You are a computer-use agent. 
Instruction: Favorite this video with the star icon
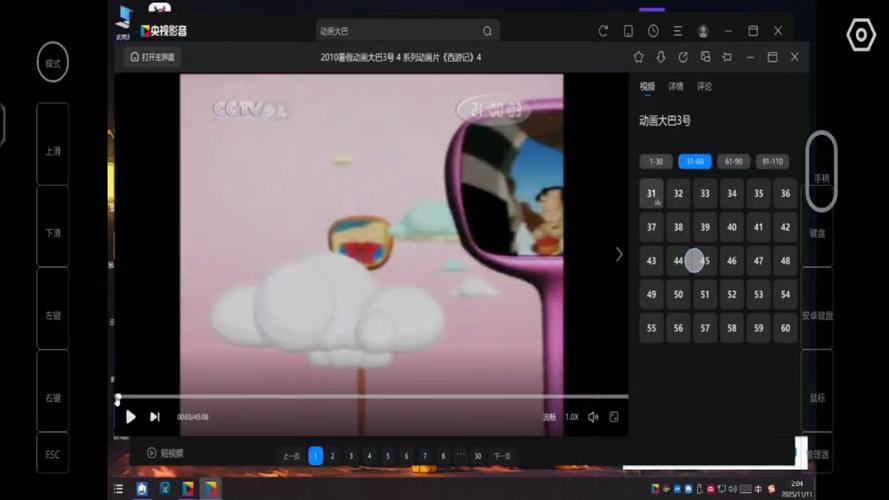(638, 57)
